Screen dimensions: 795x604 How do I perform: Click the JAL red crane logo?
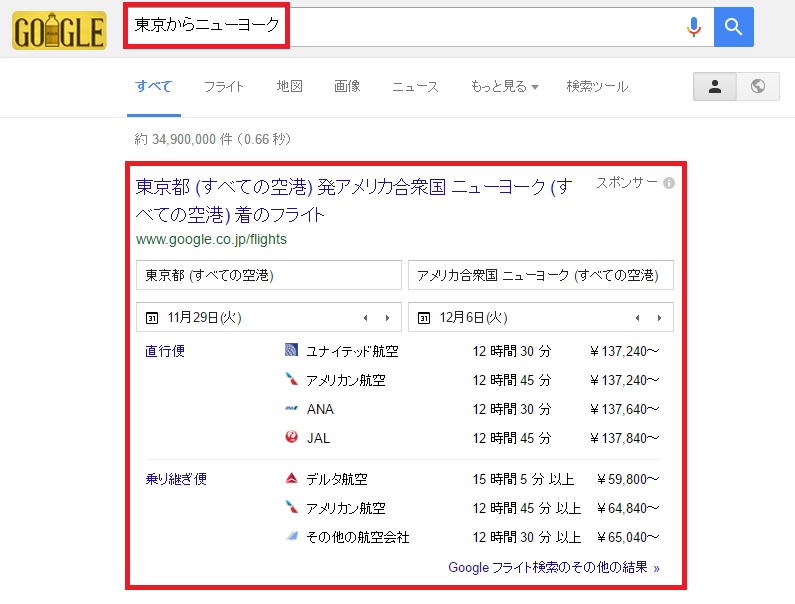(291, 437)
